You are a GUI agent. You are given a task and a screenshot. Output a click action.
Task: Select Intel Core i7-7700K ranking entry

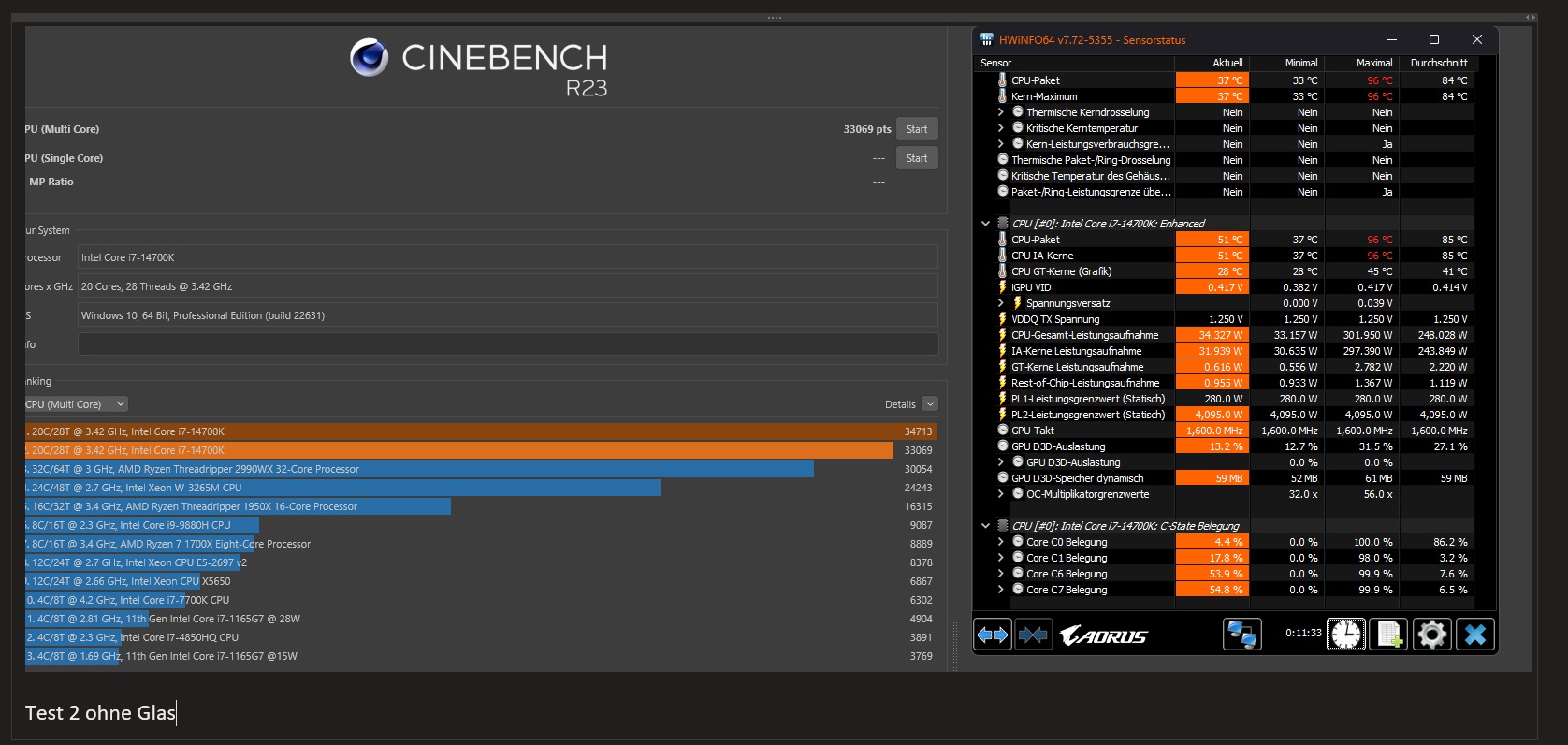click(481, 600)
